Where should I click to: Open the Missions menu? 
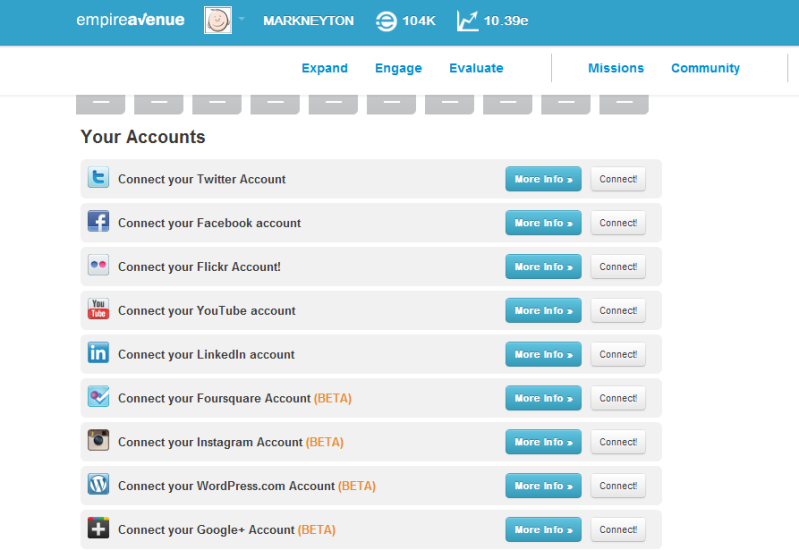pyautogui.click(x=616, y=68)
